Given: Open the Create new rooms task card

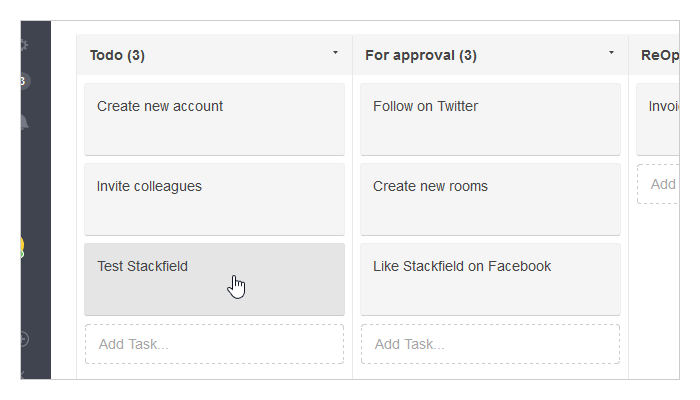Looking at the screenshot, I should pos(490,199).
